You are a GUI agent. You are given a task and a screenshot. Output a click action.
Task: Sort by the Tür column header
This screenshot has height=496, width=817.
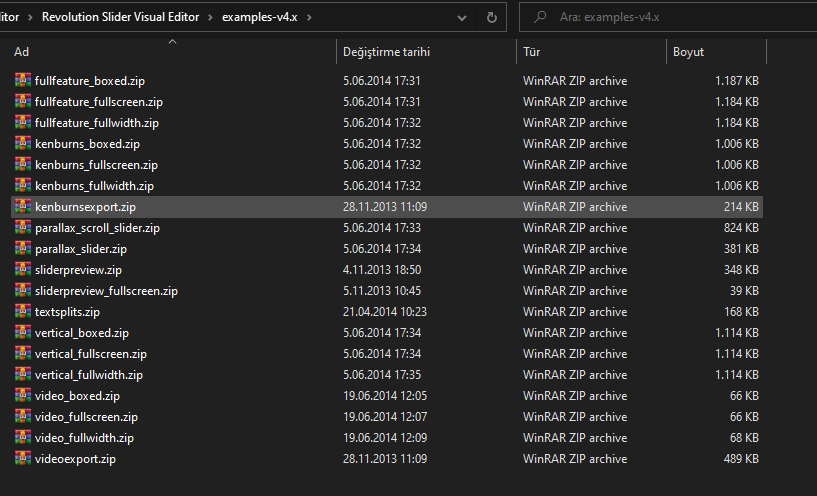pos(531,52)
